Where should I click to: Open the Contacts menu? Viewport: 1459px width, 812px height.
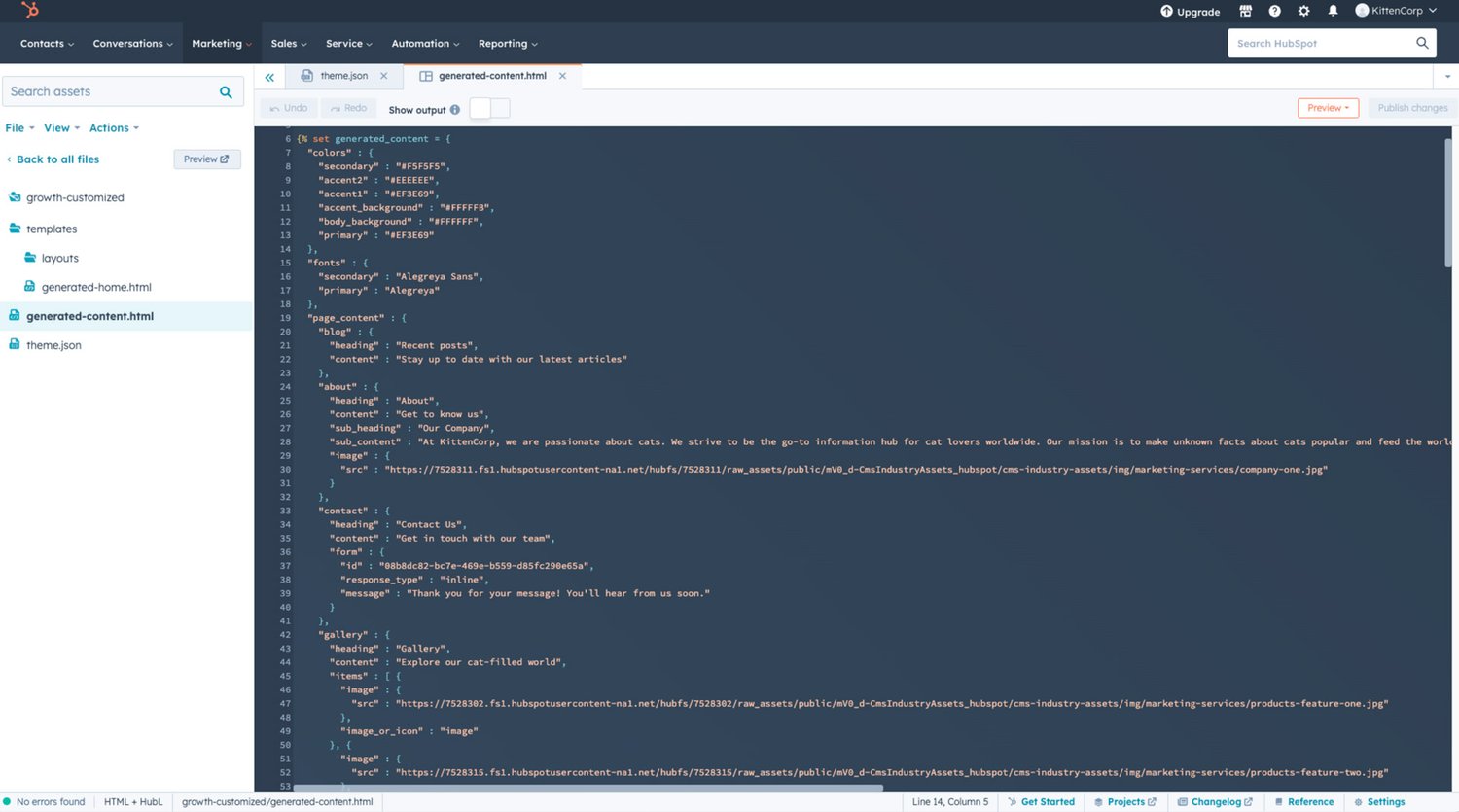coord(47,44)
